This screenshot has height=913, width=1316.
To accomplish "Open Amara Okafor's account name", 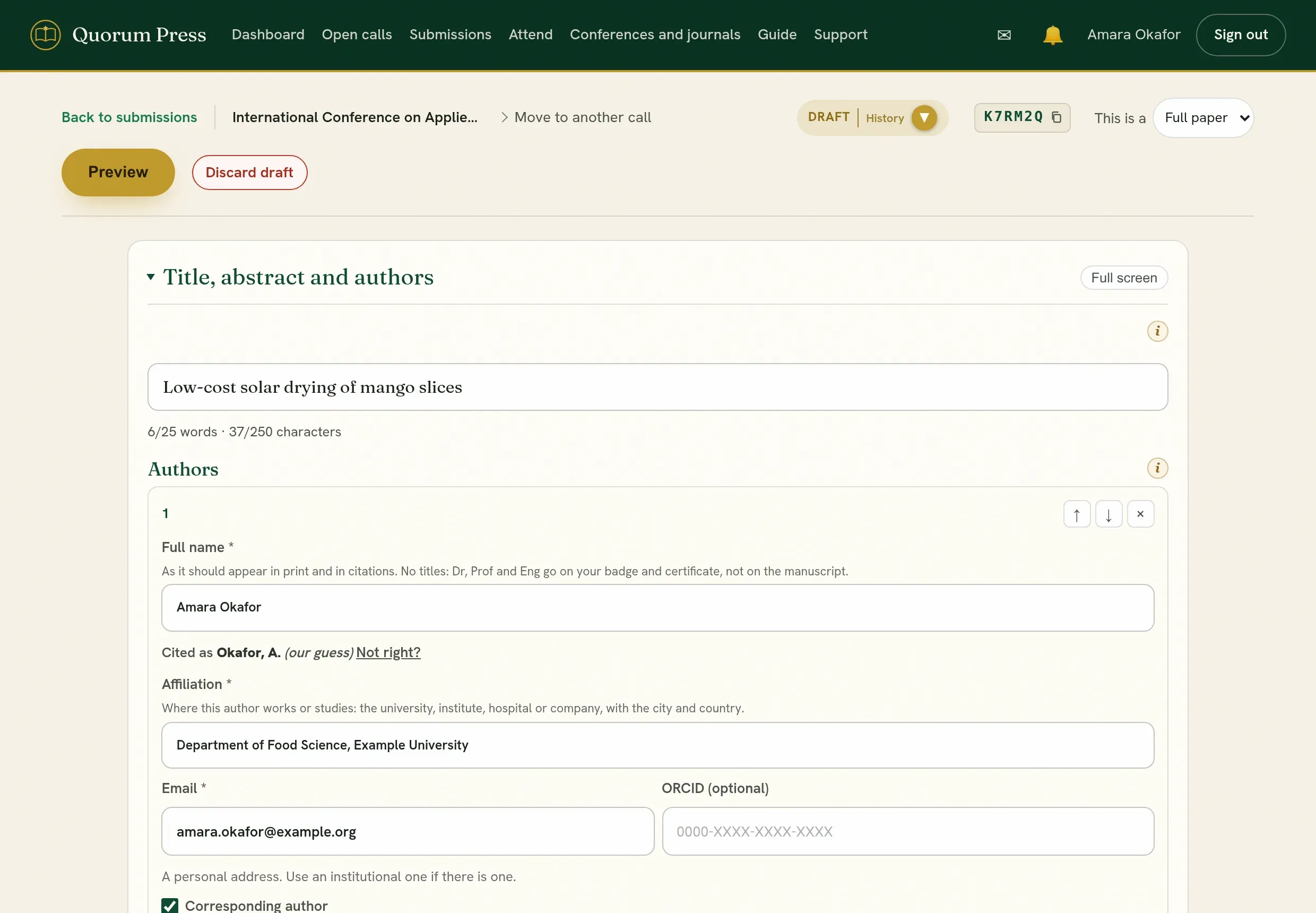I will tap(1133, 35).
